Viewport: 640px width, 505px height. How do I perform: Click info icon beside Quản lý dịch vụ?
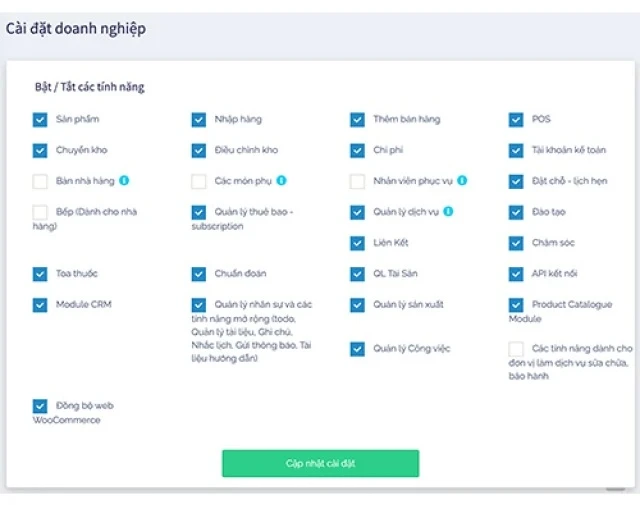pyautogui.click(x=448, y=212)
